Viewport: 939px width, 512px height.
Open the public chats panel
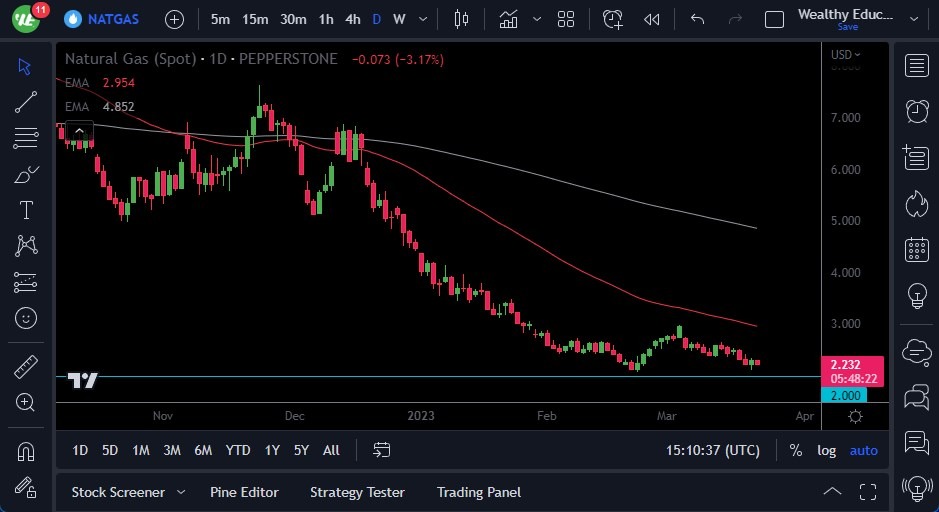[x=916, y=352]
